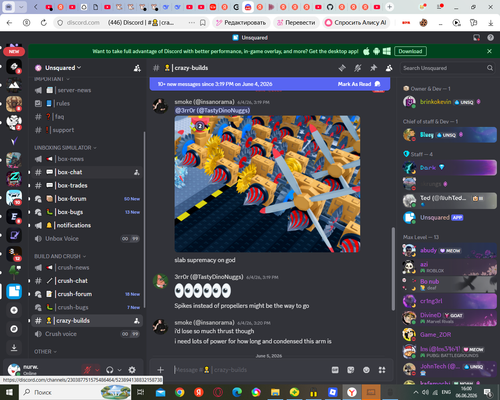Open audio output options arrow
This screenshot has width=500, height=400.
click(119, 370)
